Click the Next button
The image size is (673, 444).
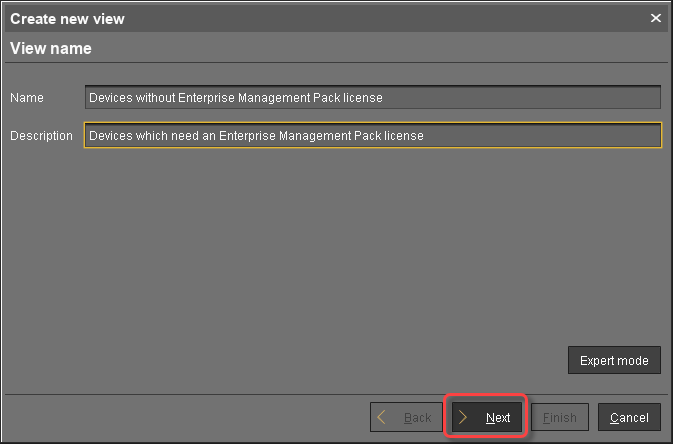tap(487, 417)
